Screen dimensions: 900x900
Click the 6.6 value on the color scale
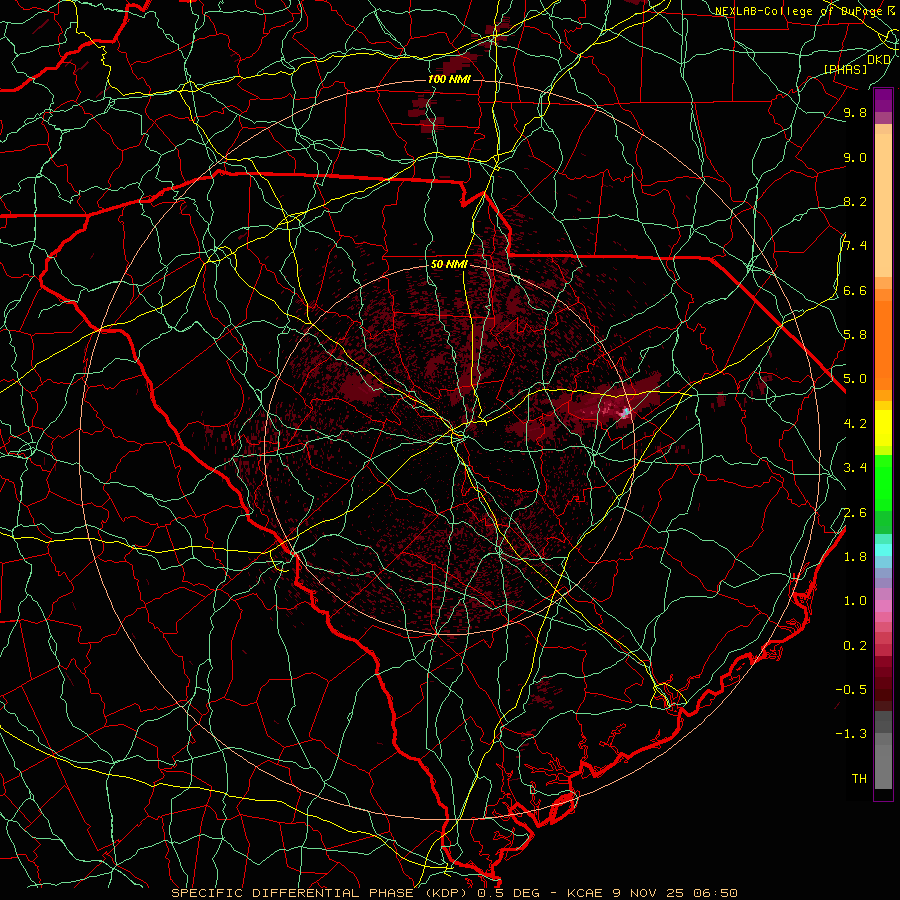click(x=855, y=290)
